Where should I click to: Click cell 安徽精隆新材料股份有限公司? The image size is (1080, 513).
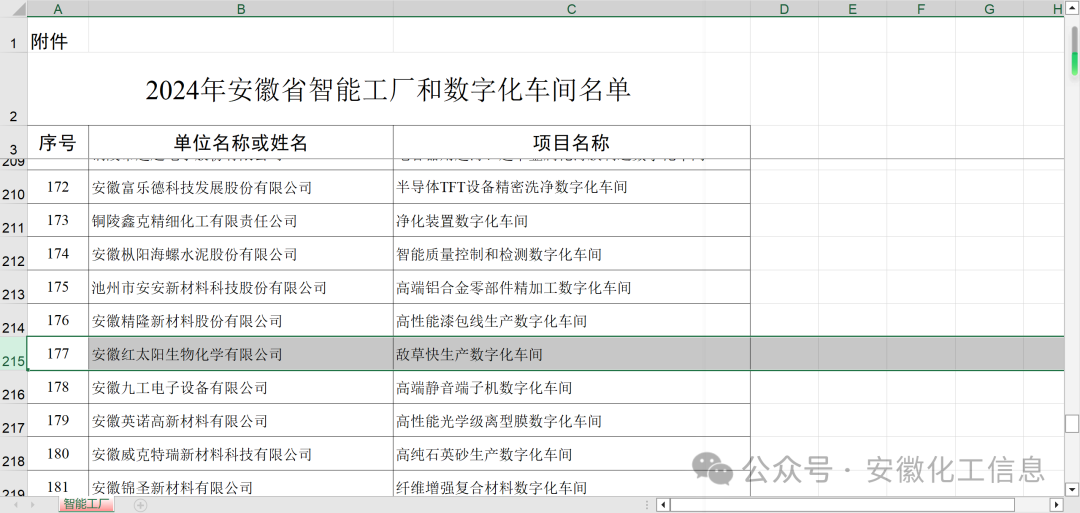[241, 320]
